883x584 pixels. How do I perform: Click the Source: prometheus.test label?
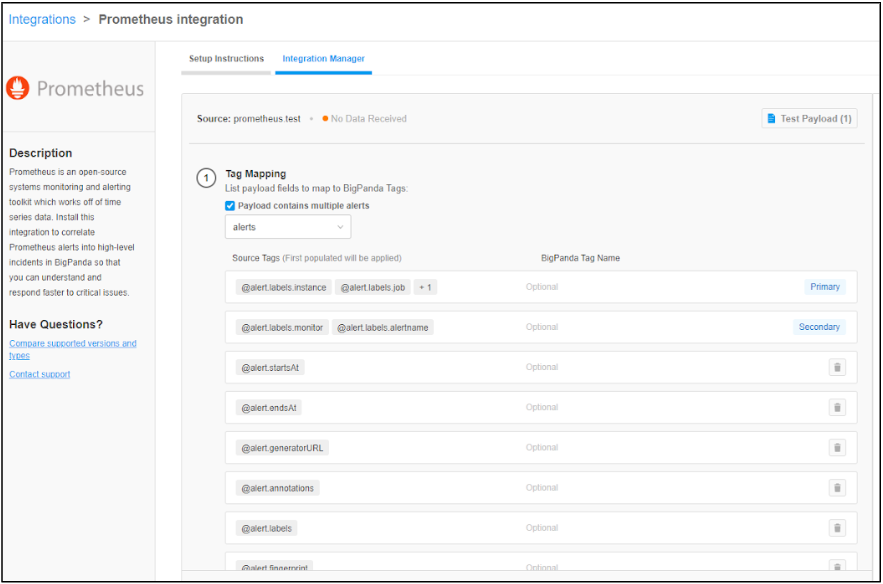point(248,118)
